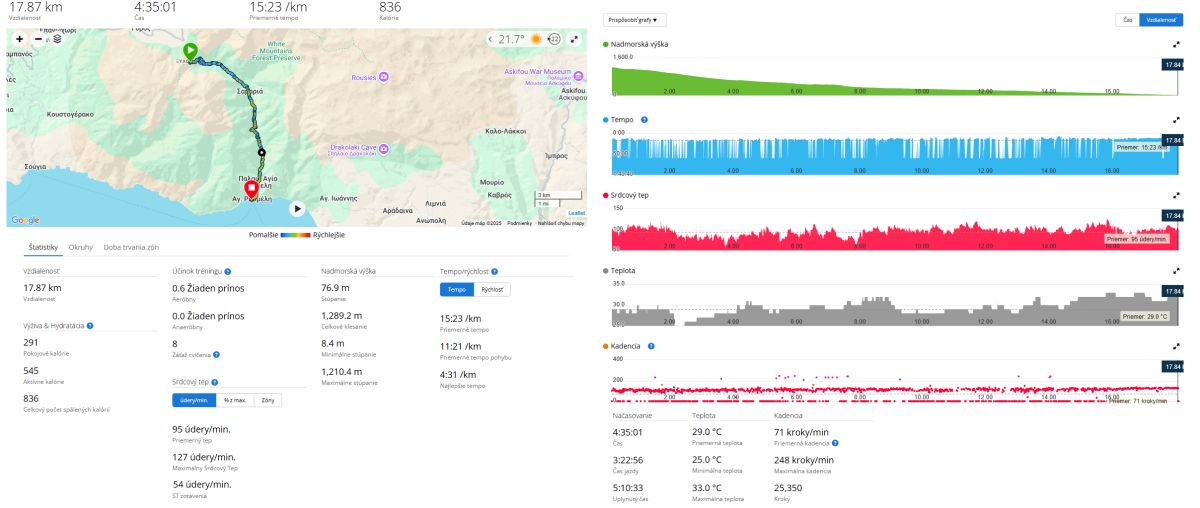Image resolution: width=1200 pixels, height=508 pixels.
Task: Zoom out on the map
Action: [x=38, y=39]
